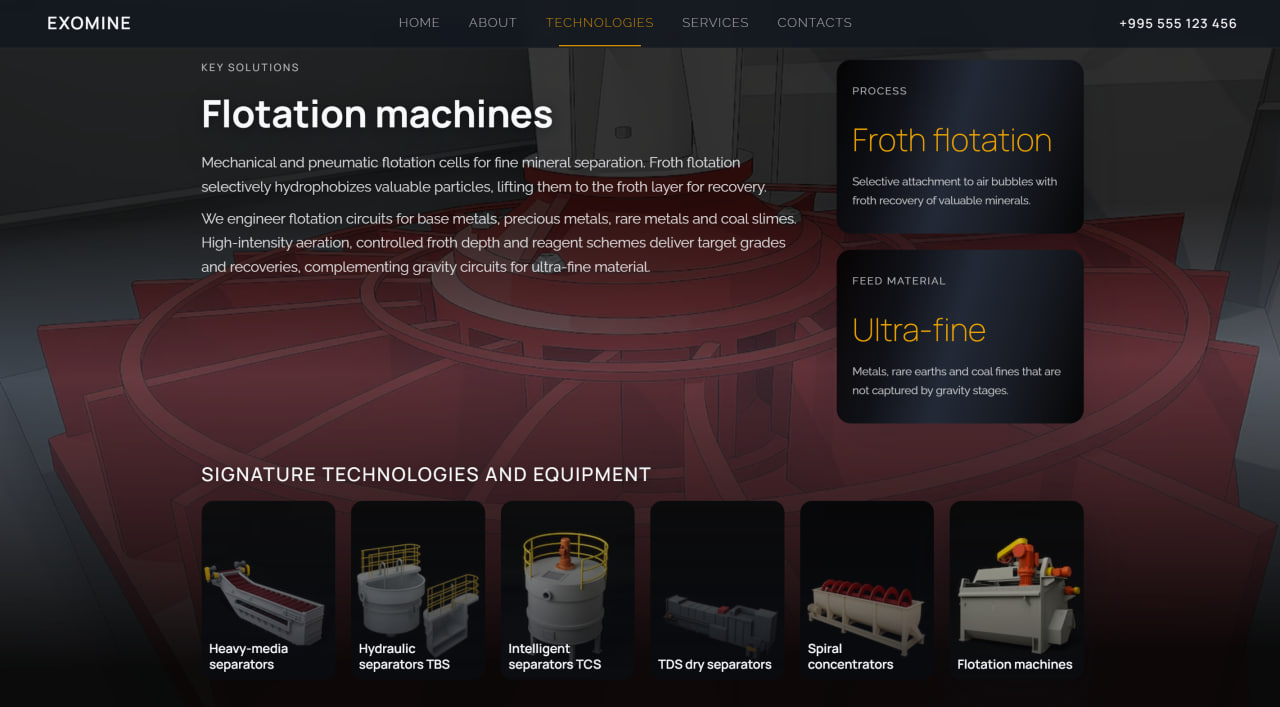
Task: Select the Flotation machines equipment card
Action: (1016, 591)
